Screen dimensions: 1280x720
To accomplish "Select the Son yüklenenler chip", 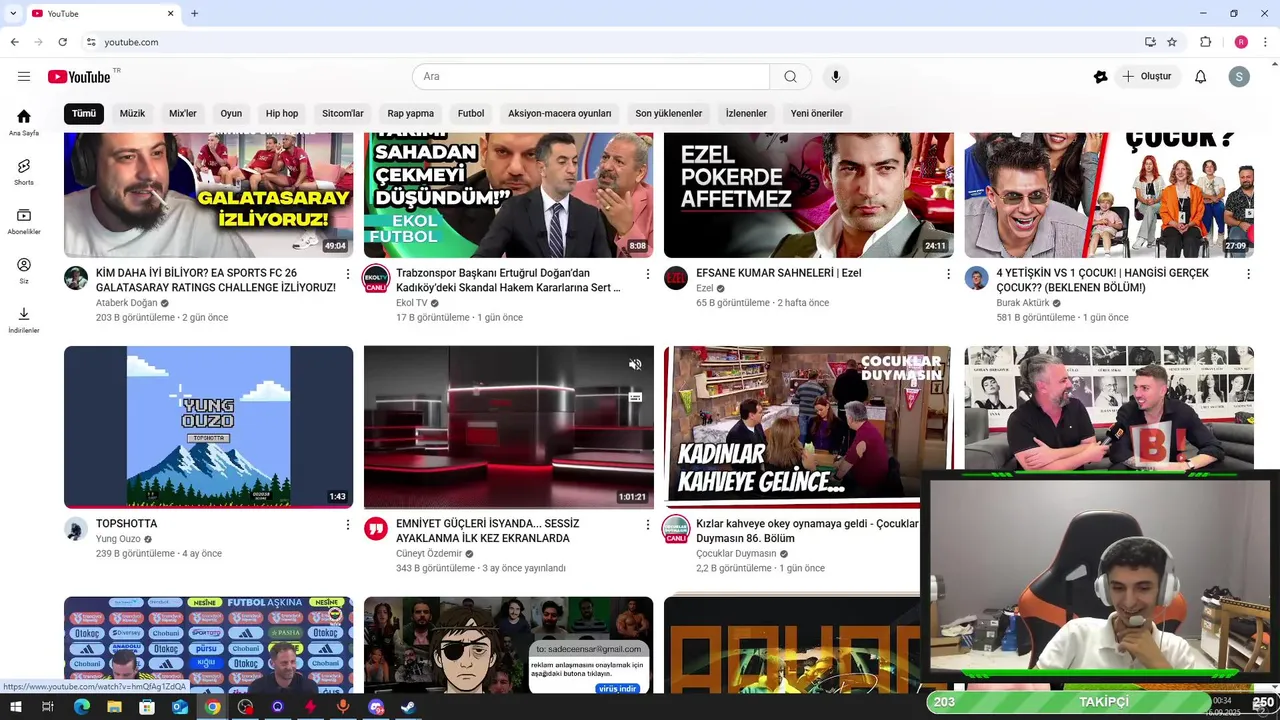I will pos(669,114).
